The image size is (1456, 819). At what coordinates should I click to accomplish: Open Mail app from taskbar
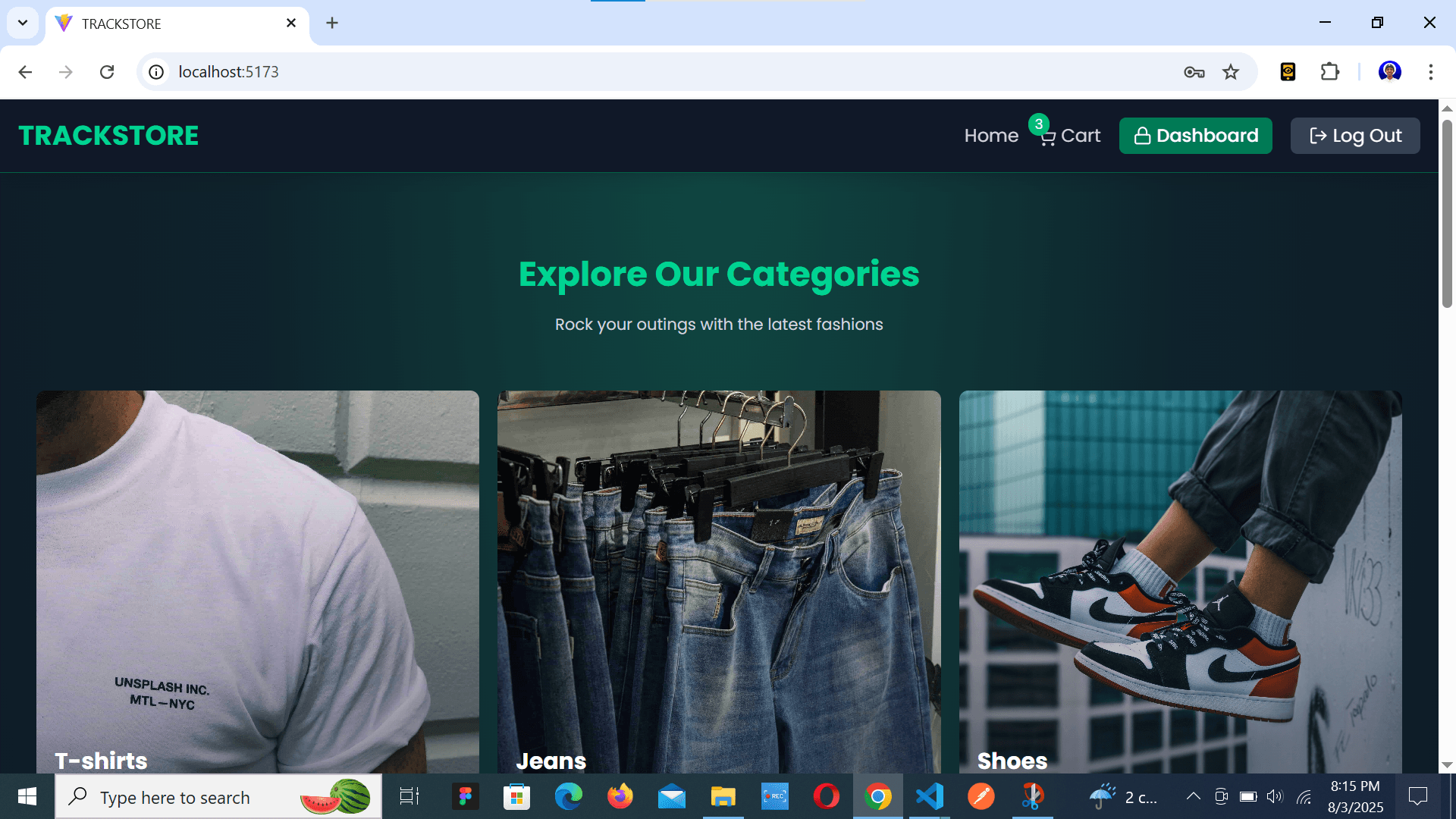[x=671, y=796]
